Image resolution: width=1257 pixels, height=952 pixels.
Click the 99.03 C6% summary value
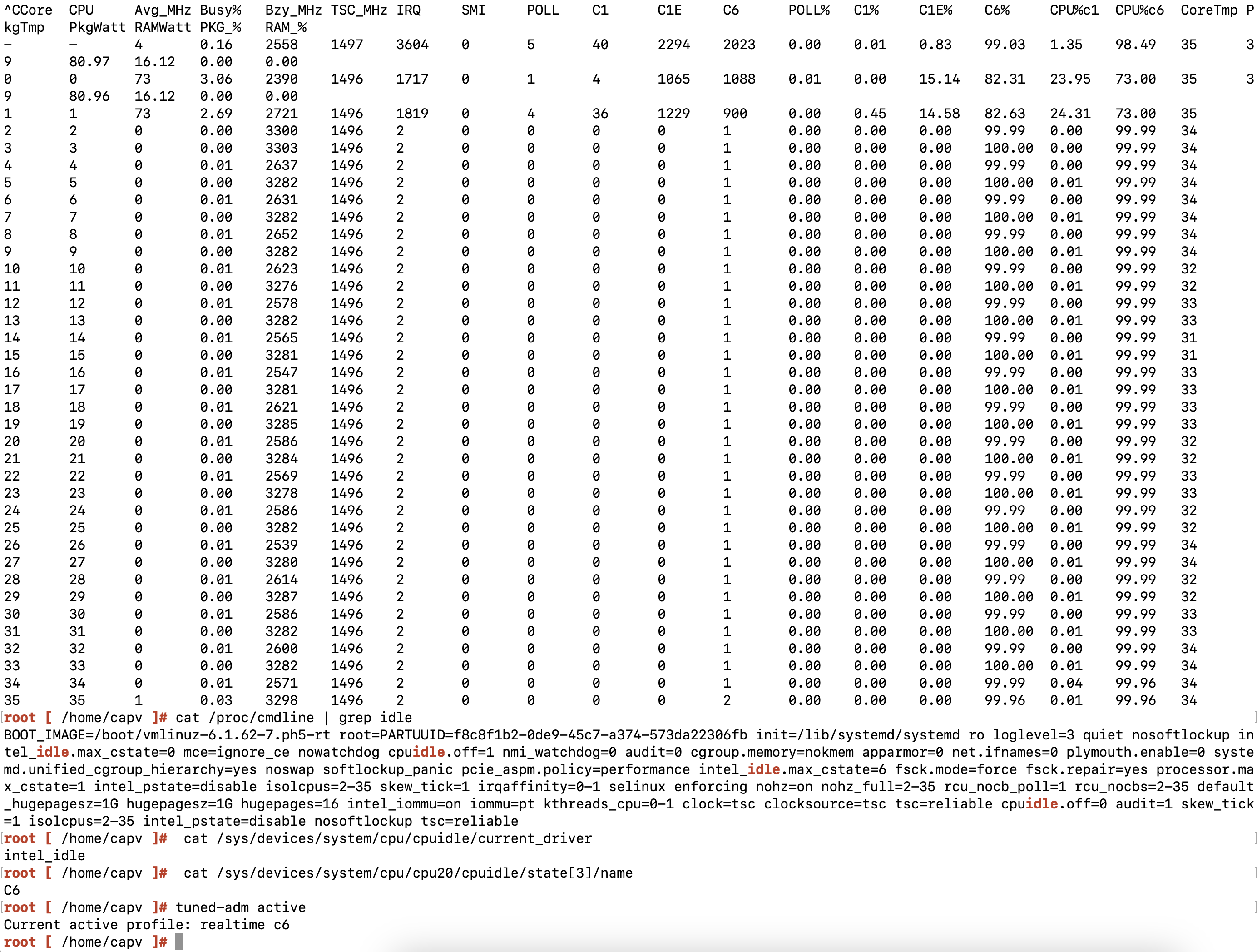pos(1005,45)
